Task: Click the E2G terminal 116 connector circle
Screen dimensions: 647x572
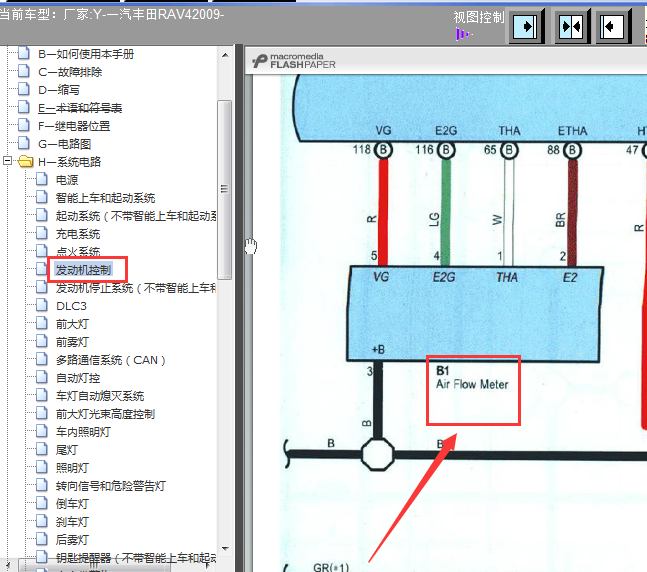Action: click(446, 150)
